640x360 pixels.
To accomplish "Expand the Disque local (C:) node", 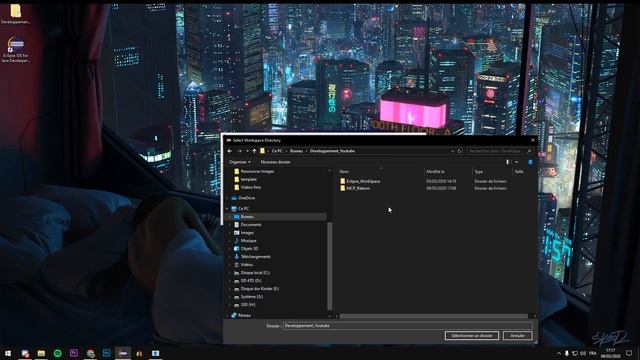I will (x=230, y=273).
